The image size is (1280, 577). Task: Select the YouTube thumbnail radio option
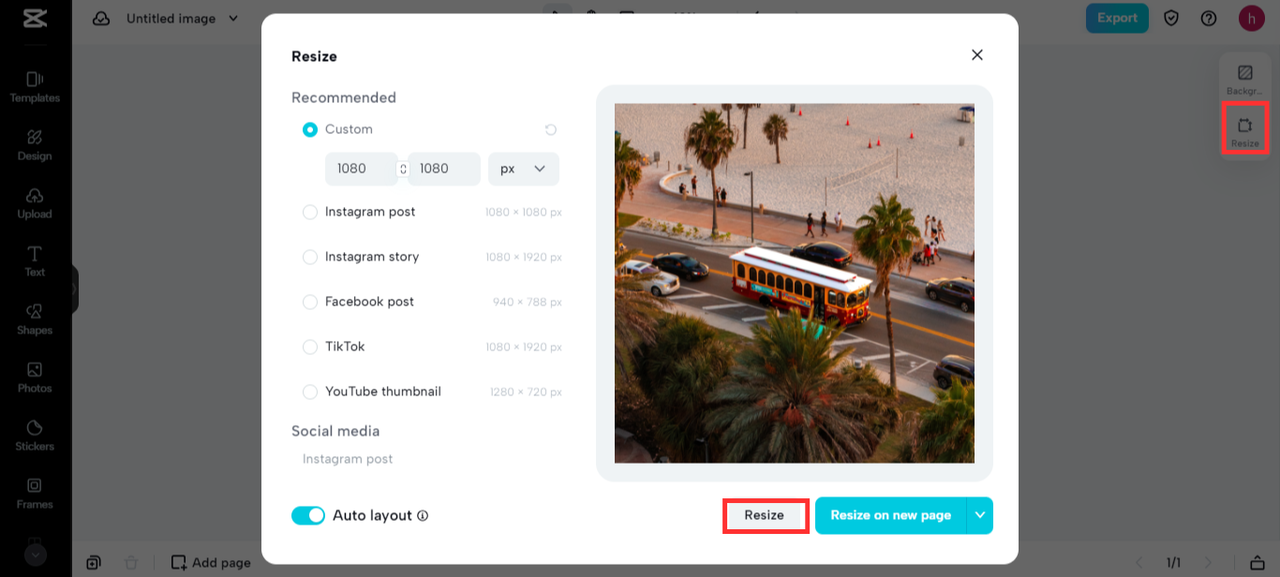pyautogui.click(x=310, y=392)
